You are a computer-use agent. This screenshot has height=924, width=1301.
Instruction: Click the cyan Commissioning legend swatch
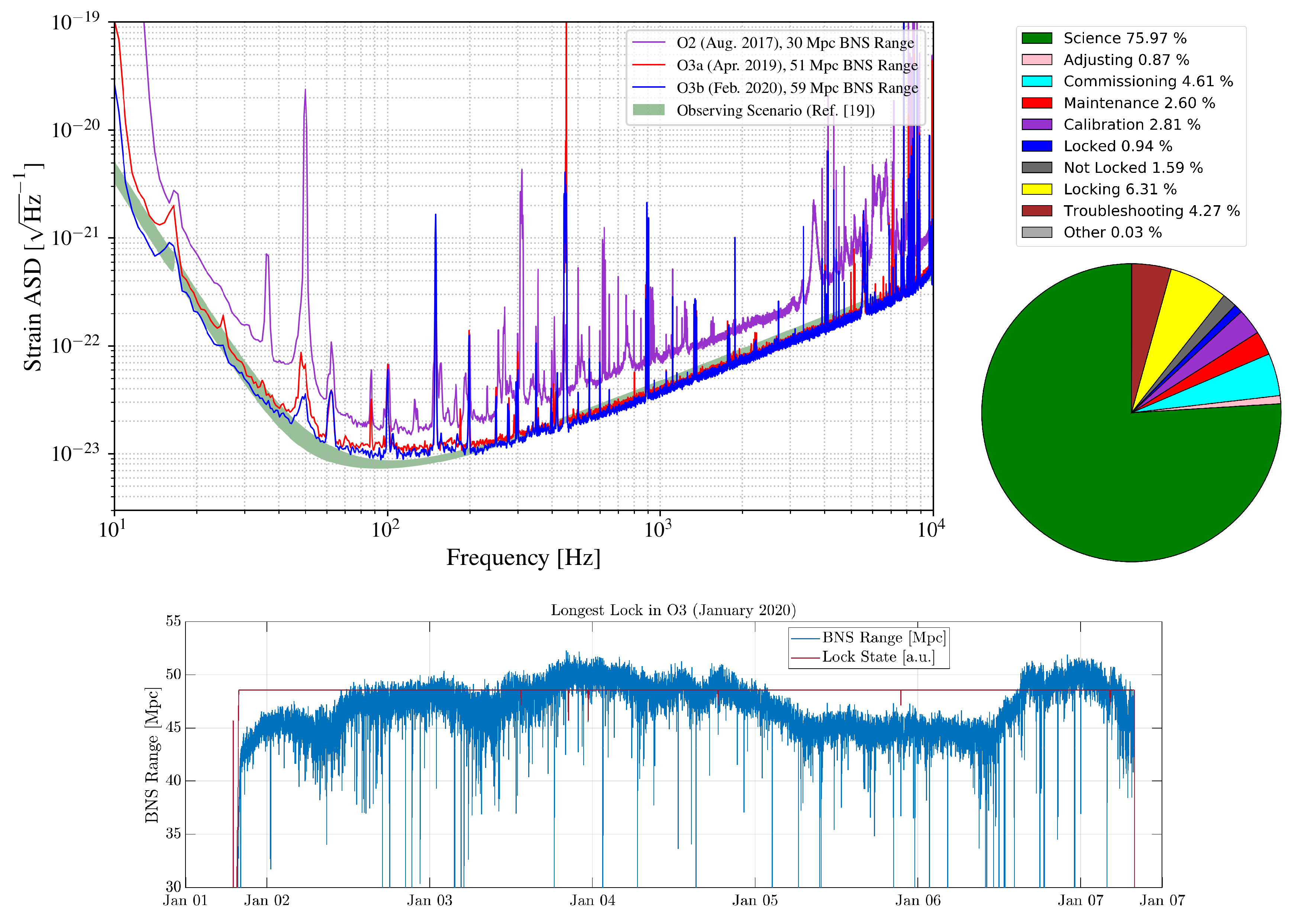1036,81
